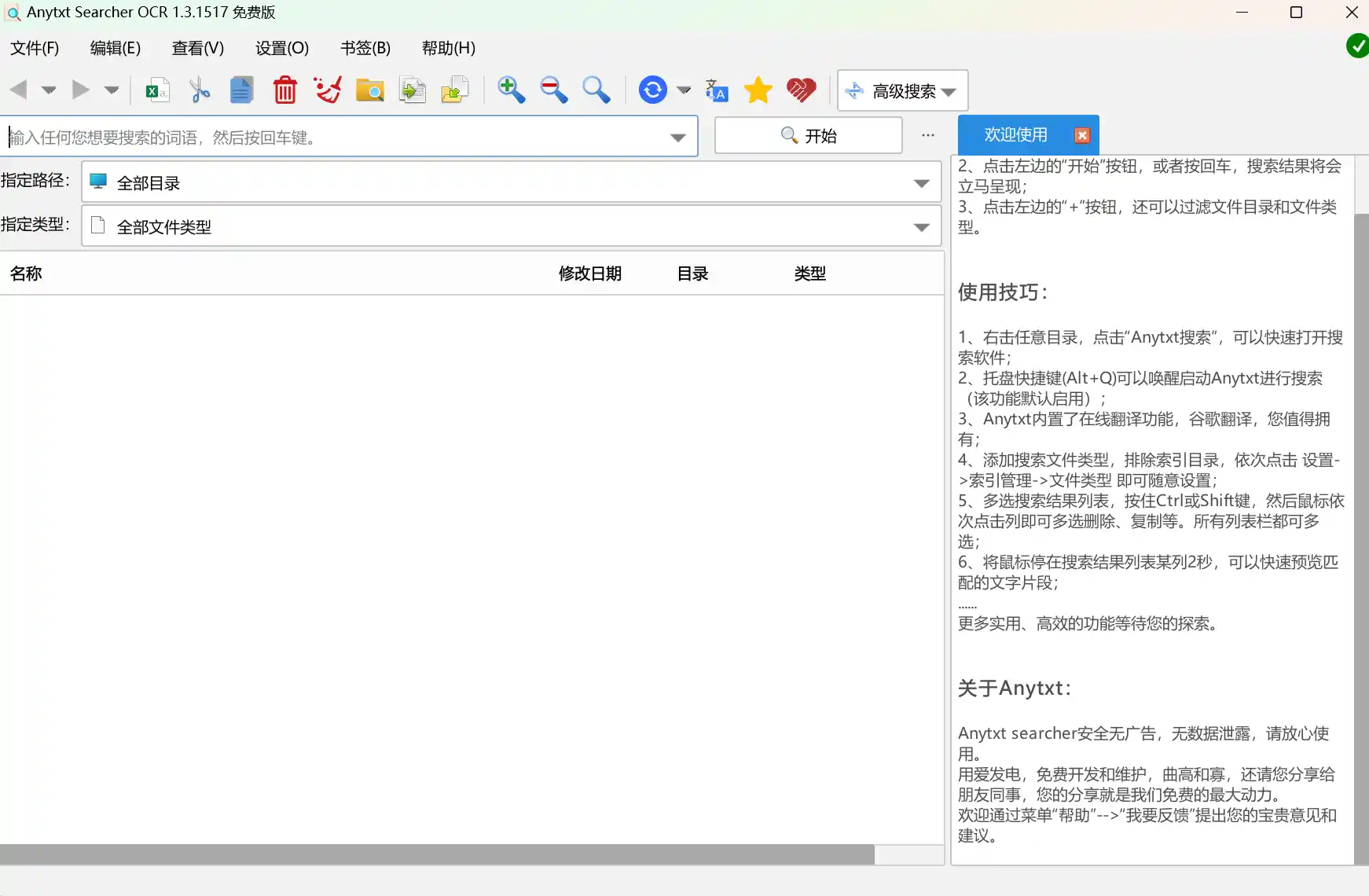Show search history dropdown in search box
Screen dimensions: 1369x896
[x=677, y=138]
